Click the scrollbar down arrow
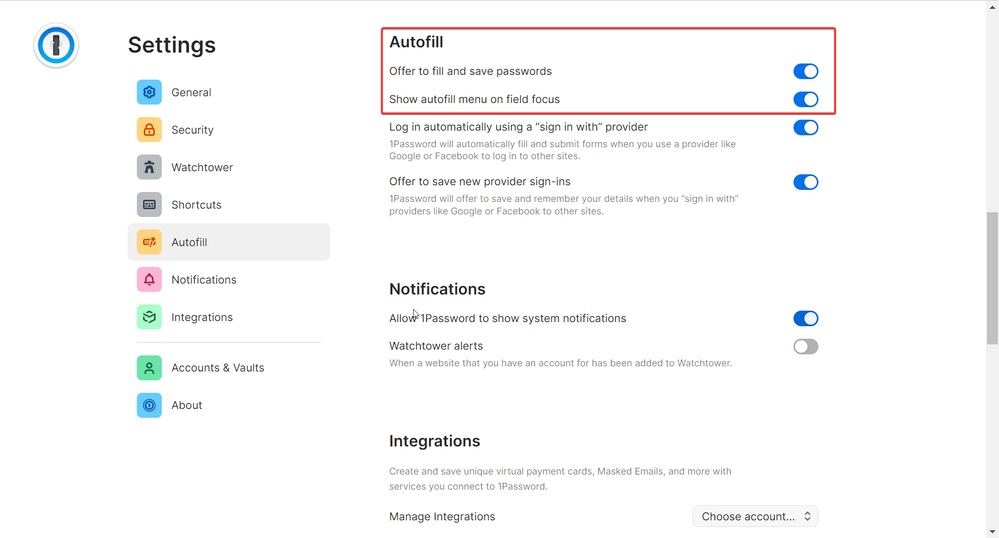Image resolution: width=999 pixels, height=538 pixels. [x=992, y=531]
